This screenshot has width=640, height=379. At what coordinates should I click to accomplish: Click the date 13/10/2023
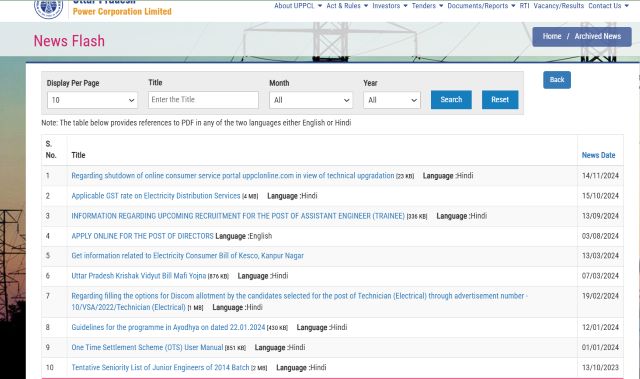click(x=600, y=367)
